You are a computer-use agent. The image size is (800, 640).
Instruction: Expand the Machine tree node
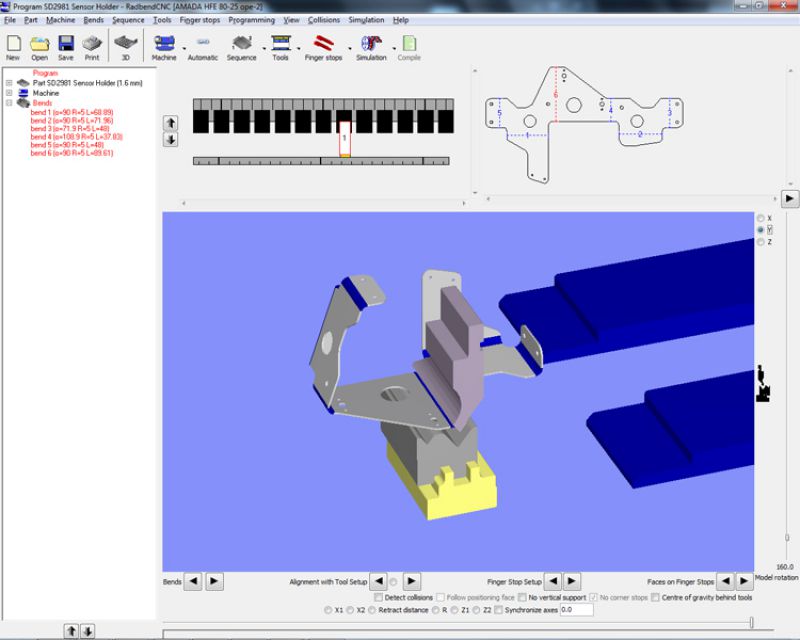click(x=10, y=93)
